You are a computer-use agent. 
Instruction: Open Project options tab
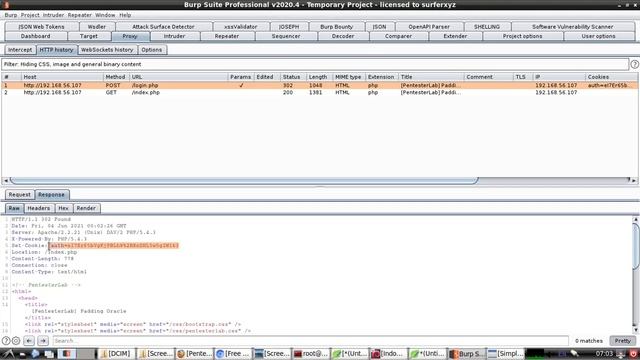point(522,36)
